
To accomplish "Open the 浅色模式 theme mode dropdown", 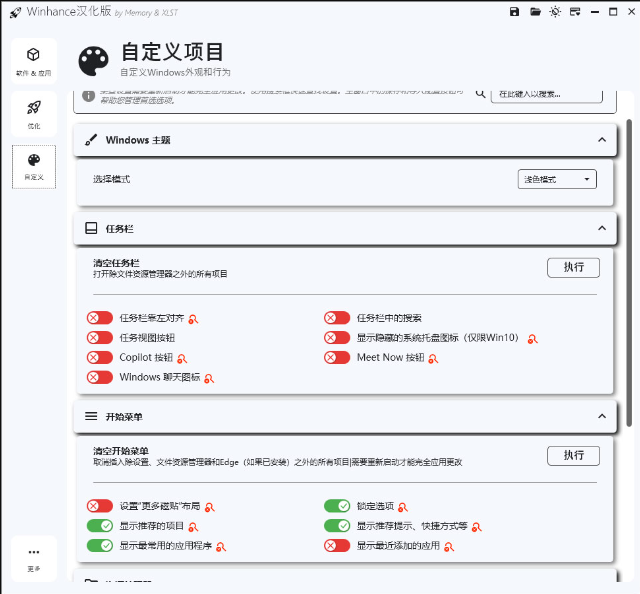I will pos(557,179).
